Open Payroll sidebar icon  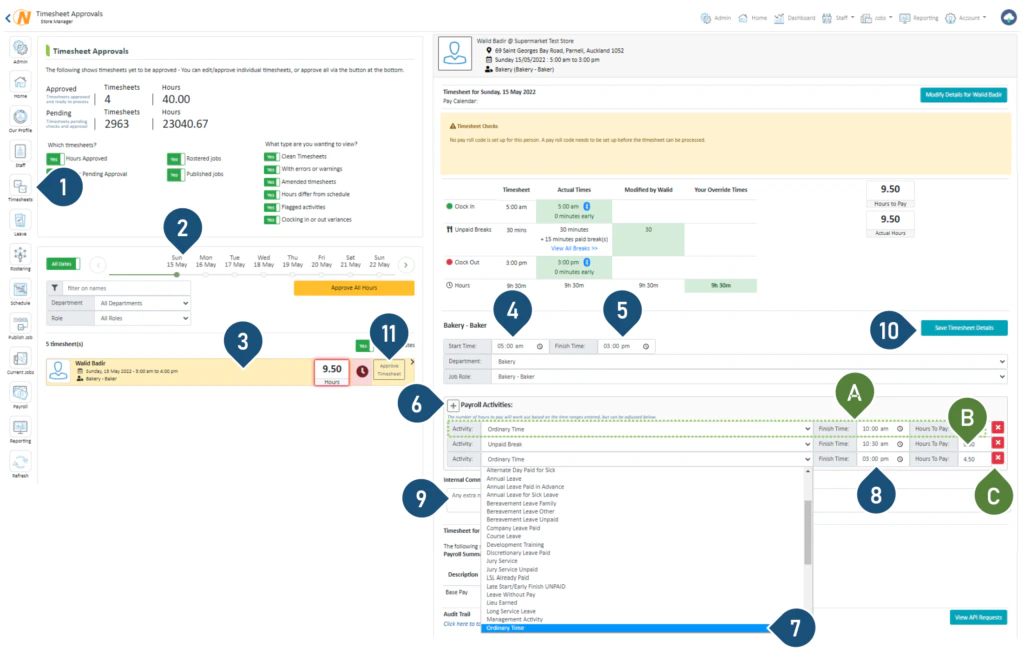coord(20,394)
